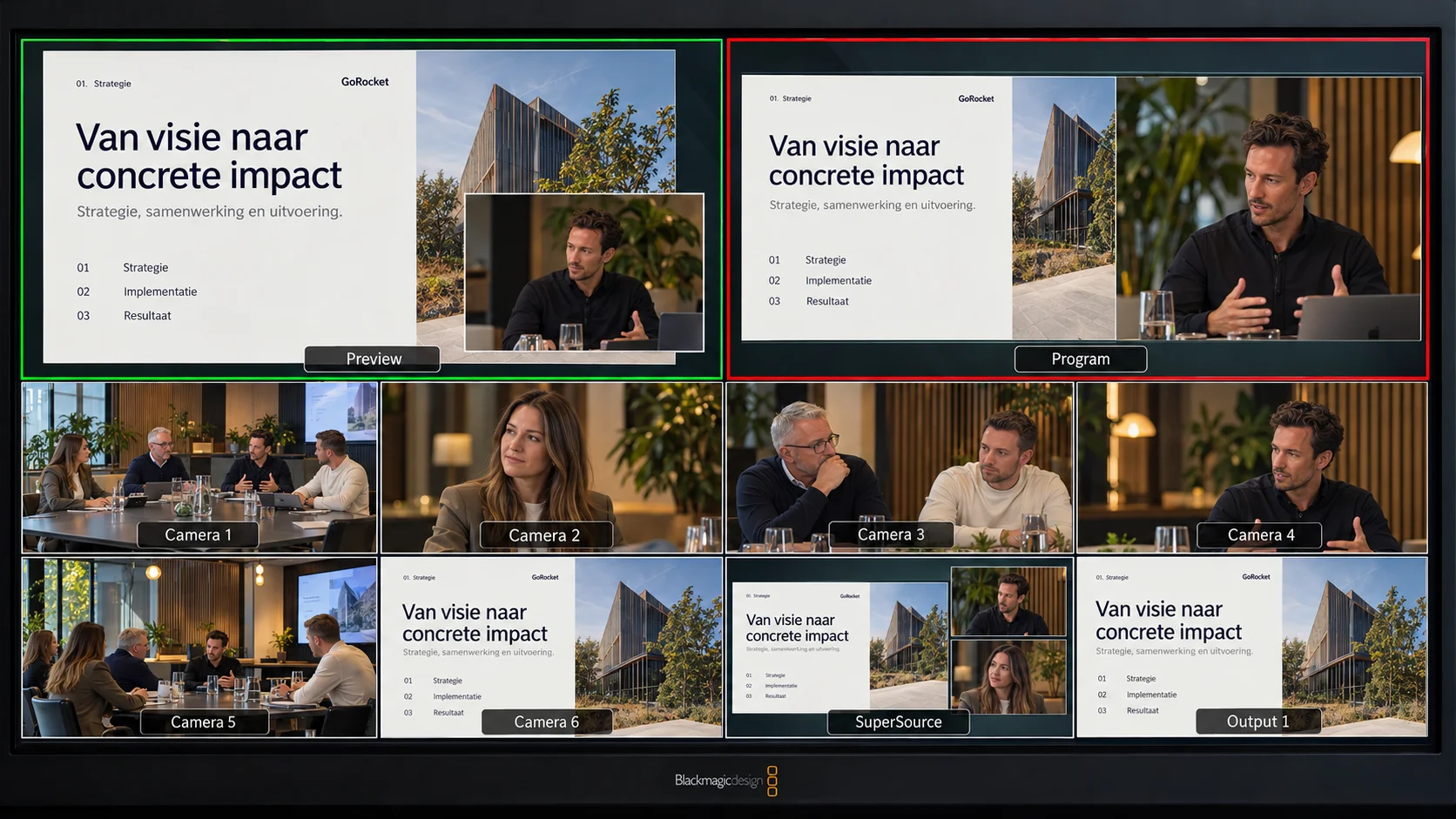Click the Program label
The height and width of the screenshot is (819, 1456).
1081,359
